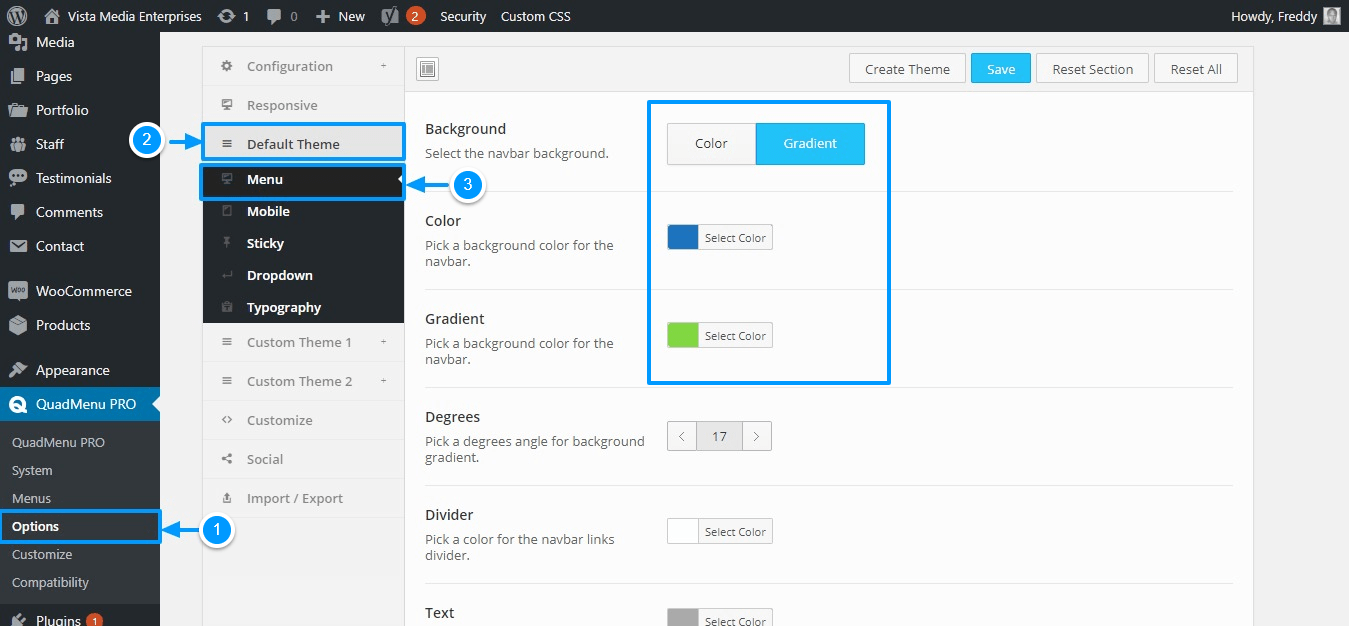Screen dimensions: 1349x626
Task: Set navbar background to Color
Action: 711,143
